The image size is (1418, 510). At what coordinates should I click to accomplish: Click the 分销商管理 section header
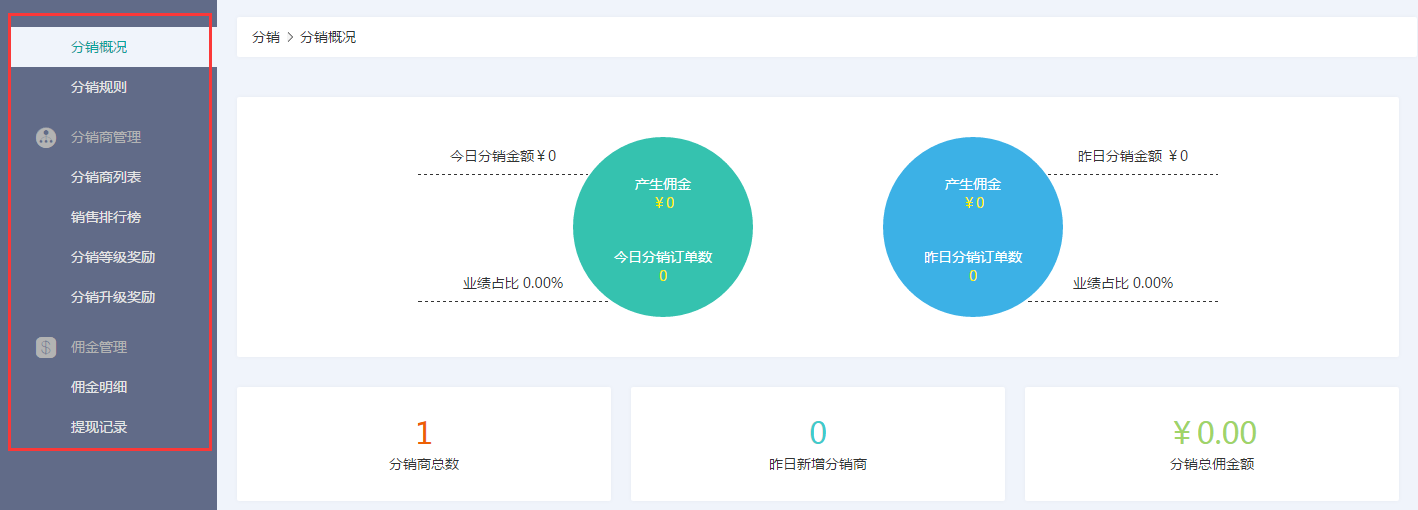(x=106, y=138)
